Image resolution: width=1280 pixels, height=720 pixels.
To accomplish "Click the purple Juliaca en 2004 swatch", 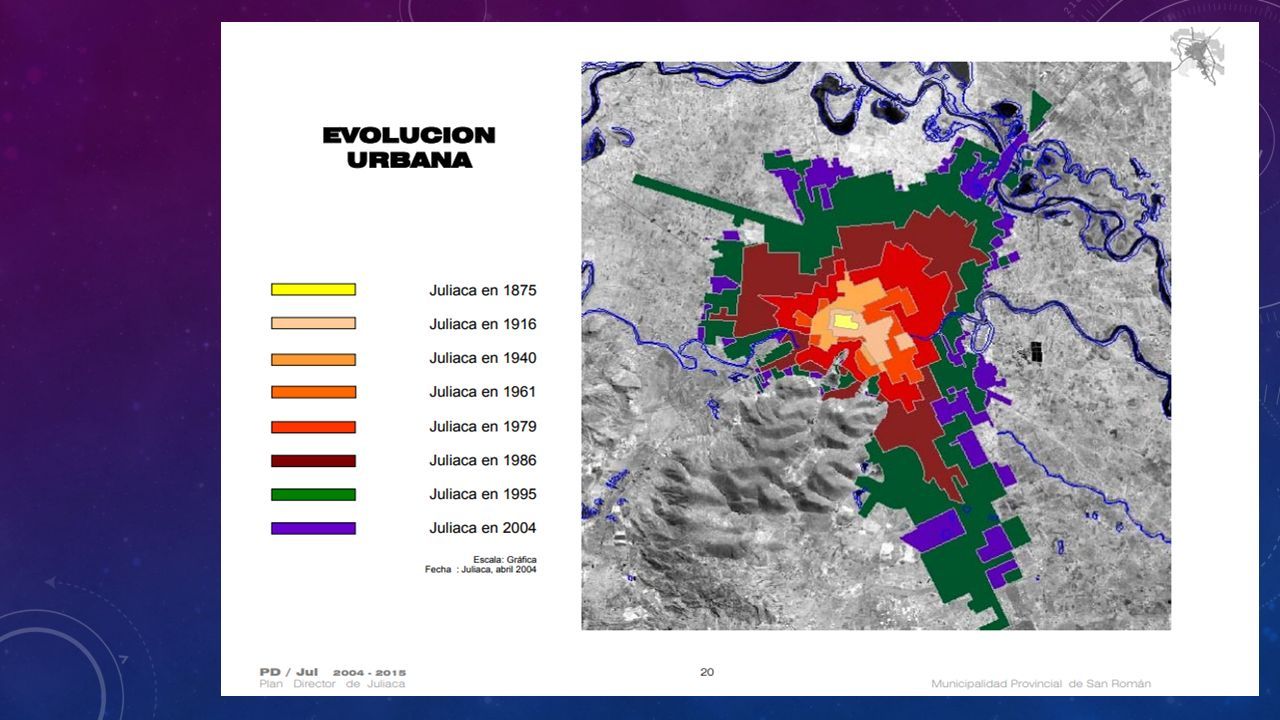I will (x=313, y=528).
